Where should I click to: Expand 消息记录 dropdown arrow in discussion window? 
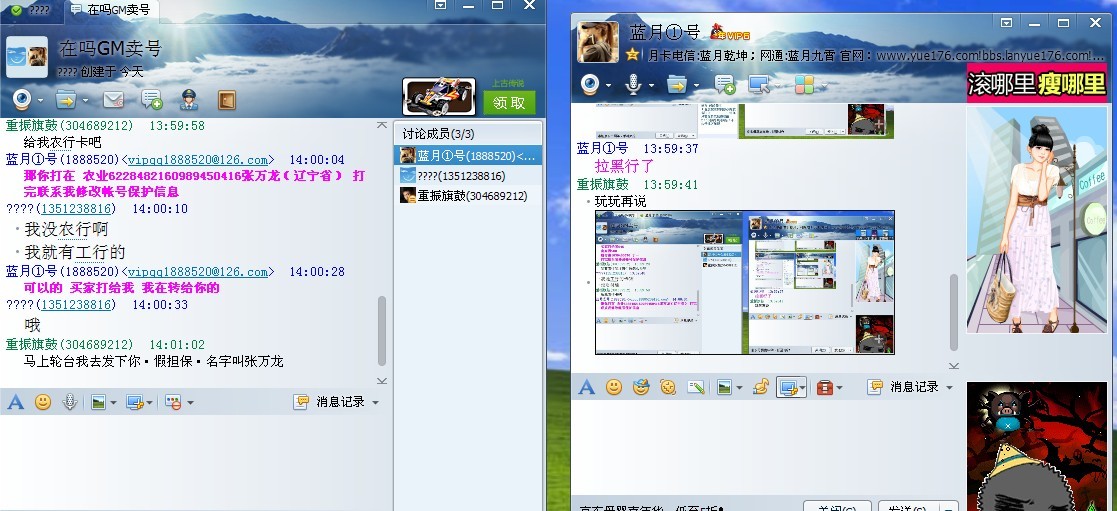tap(375, 403)
